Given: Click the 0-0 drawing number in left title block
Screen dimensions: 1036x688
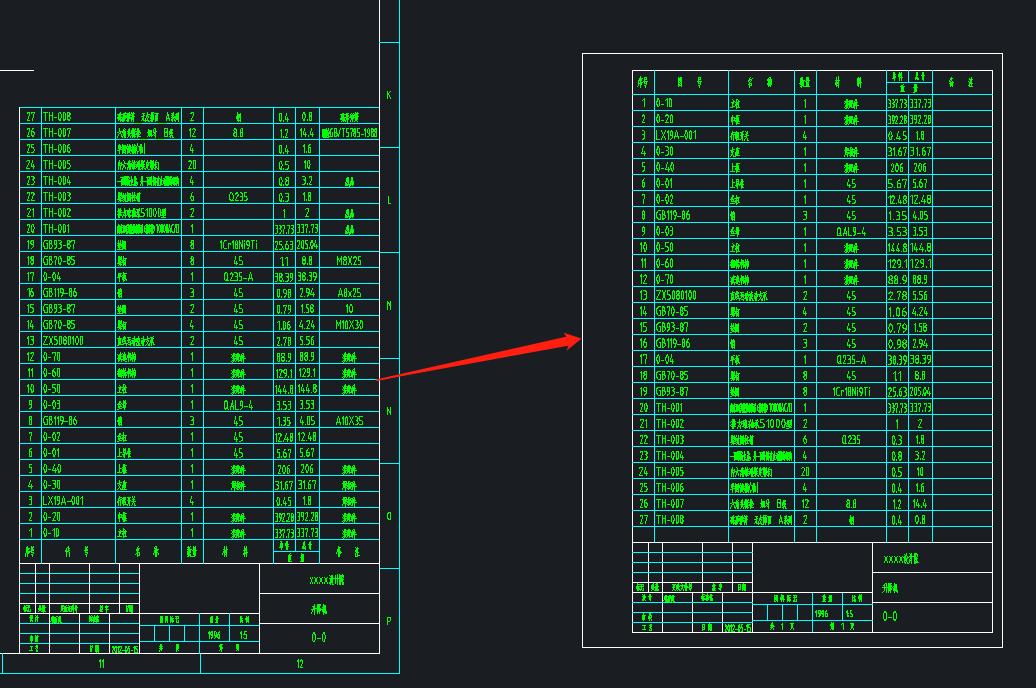Looking at the screenshot, I should coord(318,638).
